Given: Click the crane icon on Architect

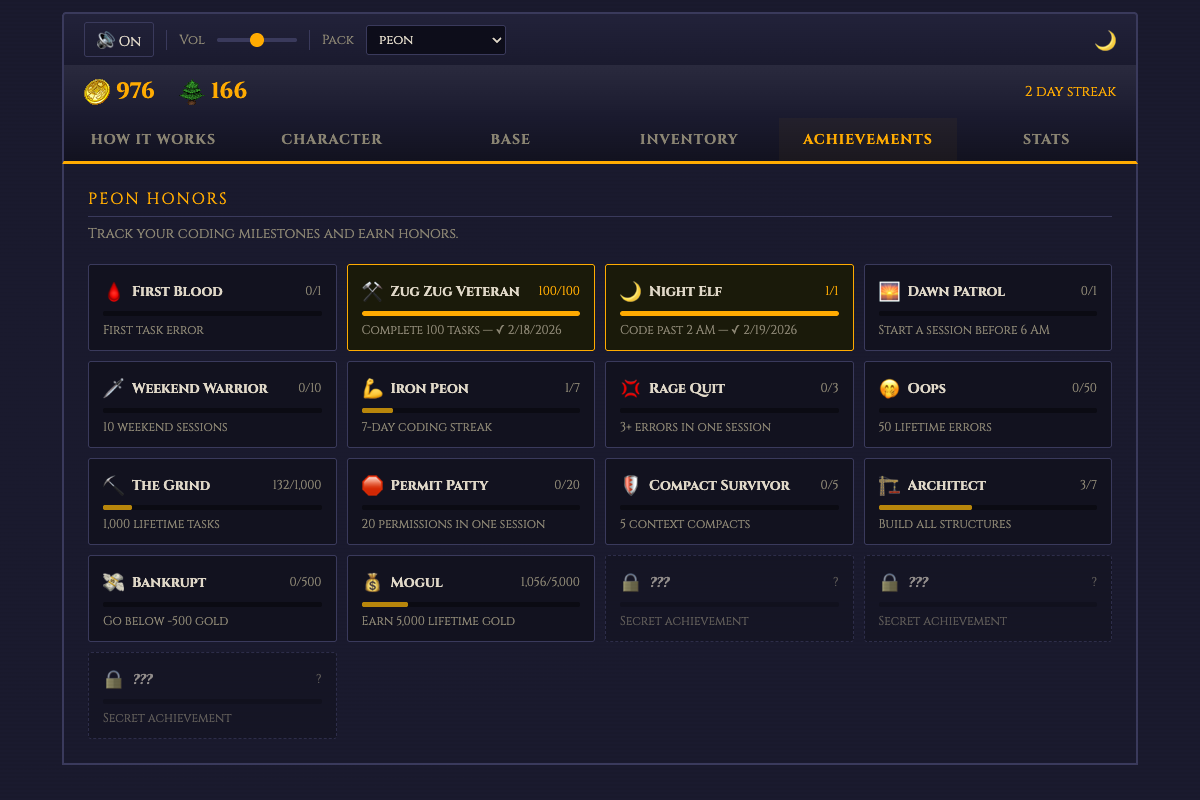Looking at the screenshot, I should point(889,486).
